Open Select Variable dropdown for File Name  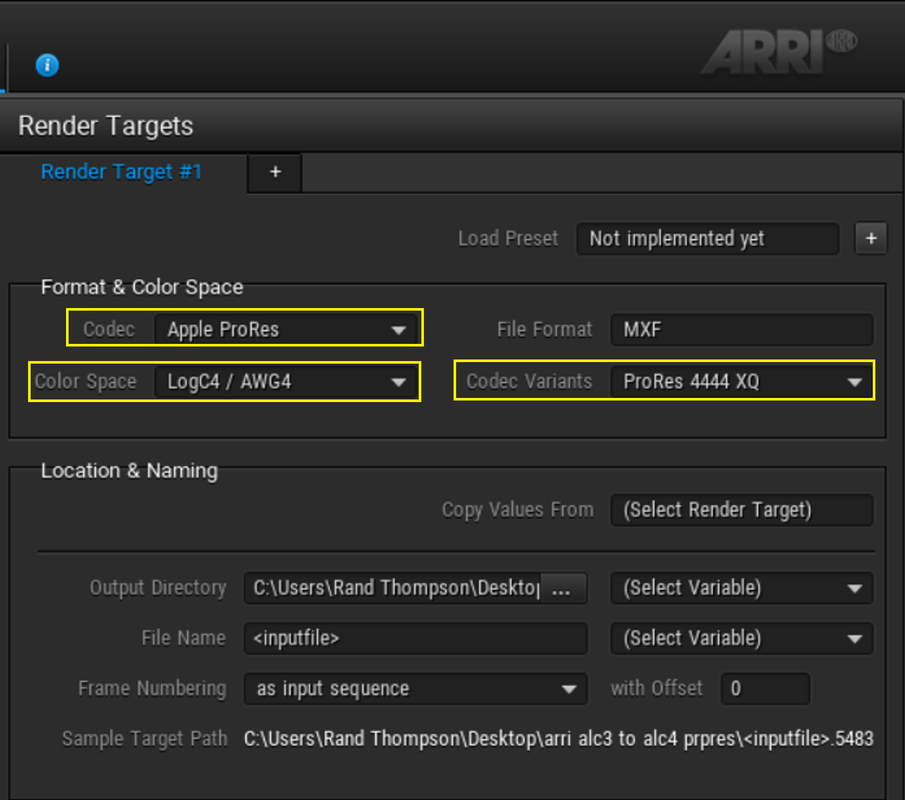(x=742, y=638)
